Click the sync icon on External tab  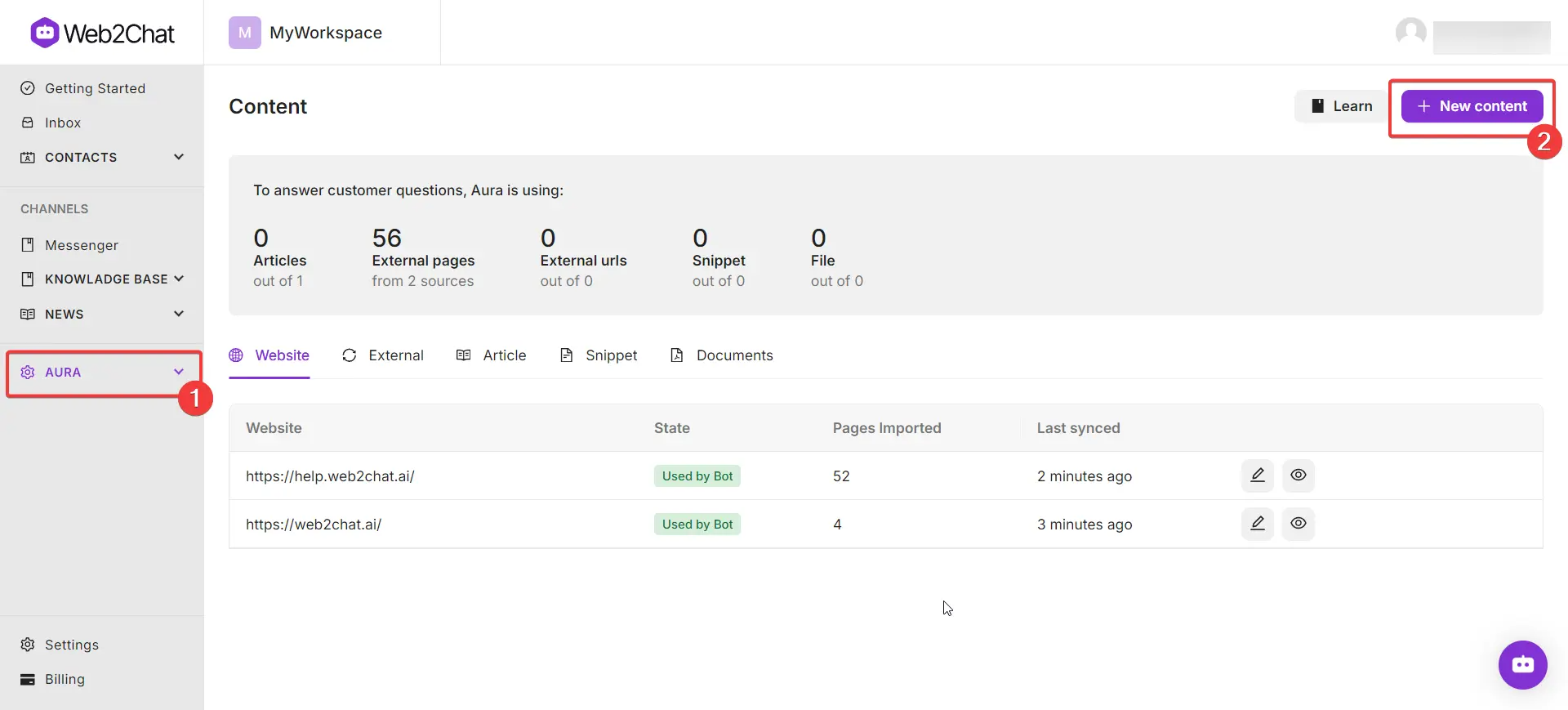pyautogui.click(x=350, y=355)
